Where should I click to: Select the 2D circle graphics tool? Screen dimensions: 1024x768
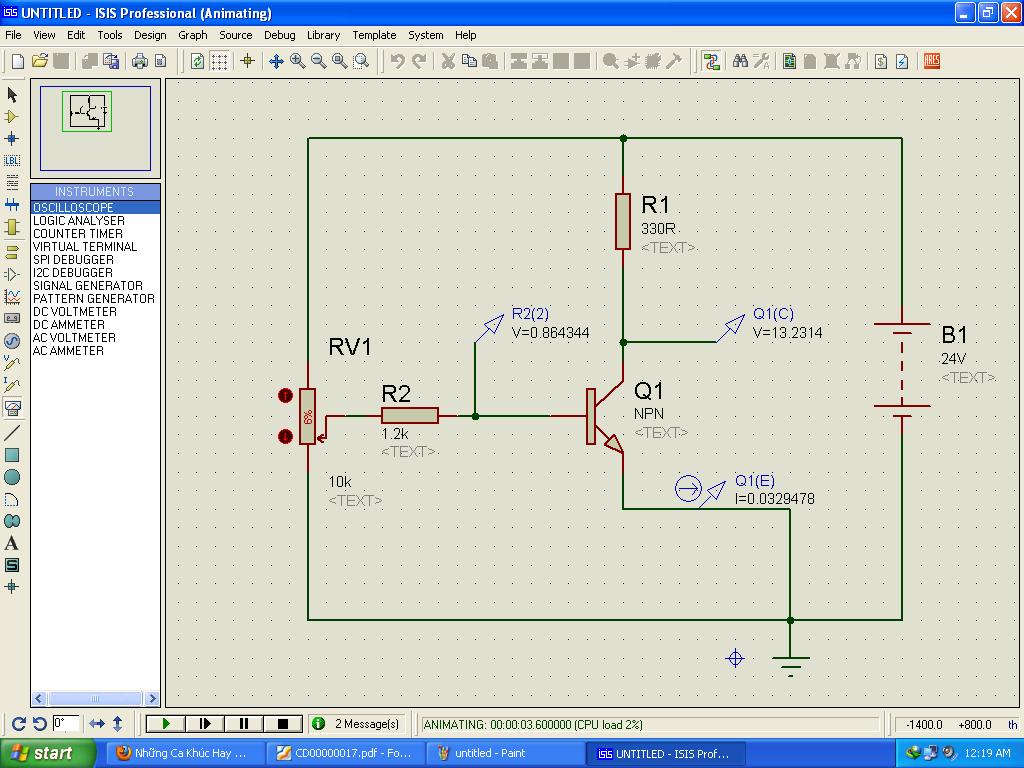12,477
